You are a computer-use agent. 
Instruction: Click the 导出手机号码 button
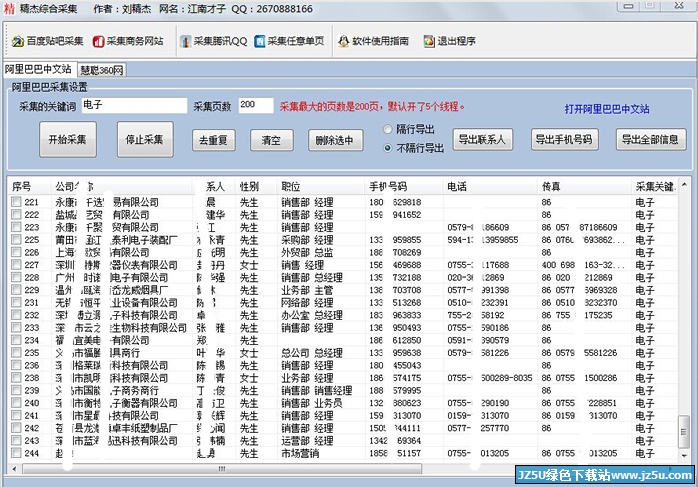tap(564, 140)
